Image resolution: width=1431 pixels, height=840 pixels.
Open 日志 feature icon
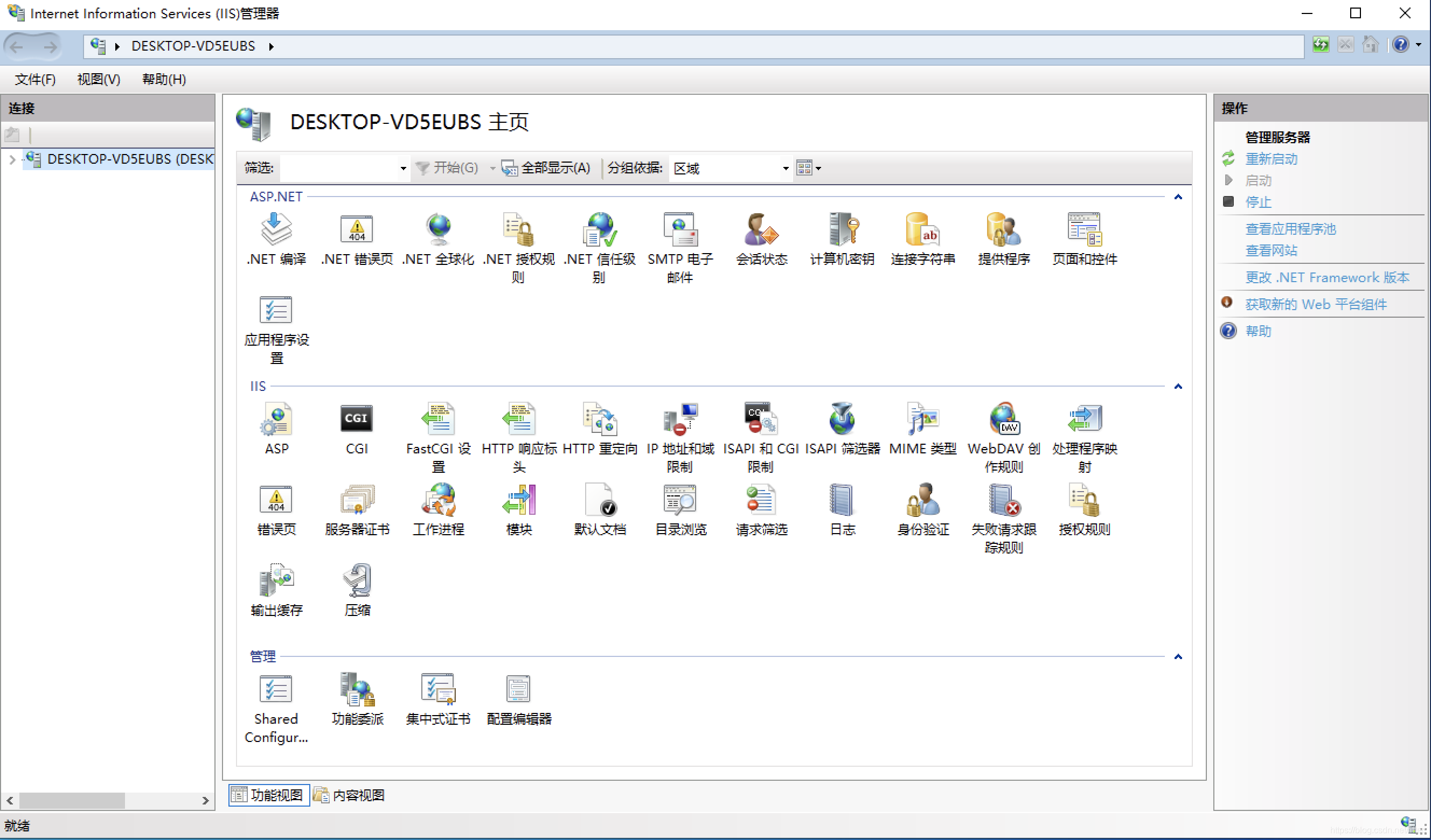[842, 500]
